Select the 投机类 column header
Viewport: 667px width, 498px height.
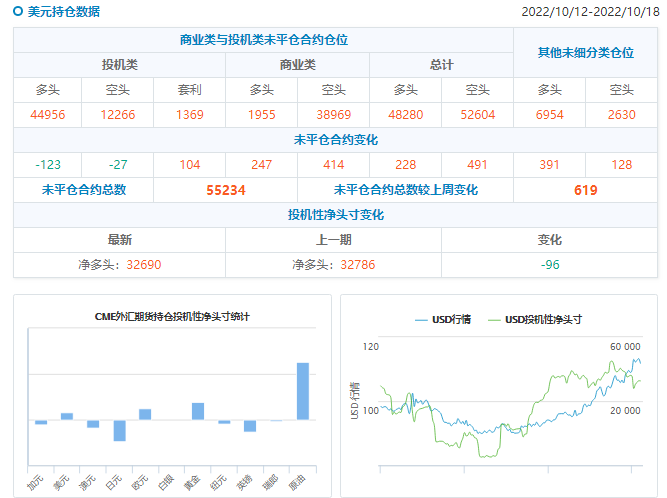tap(120, 65)
